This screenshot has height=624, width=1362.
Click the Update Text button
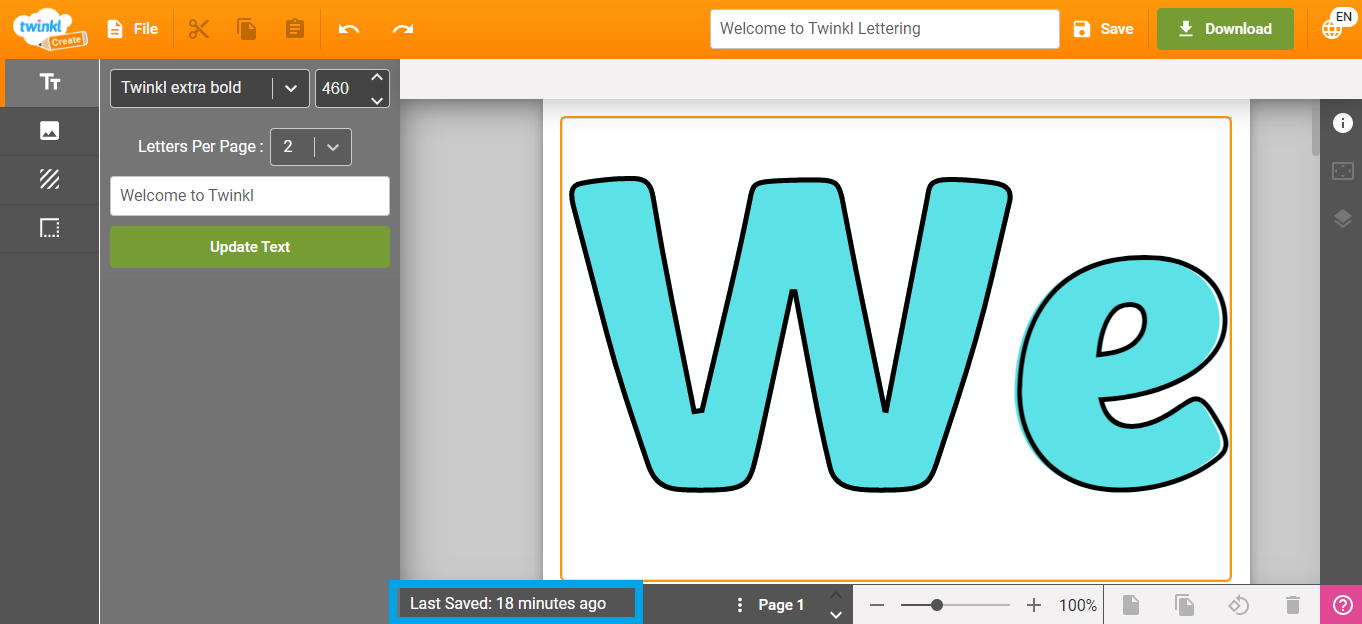coord(249,246)
